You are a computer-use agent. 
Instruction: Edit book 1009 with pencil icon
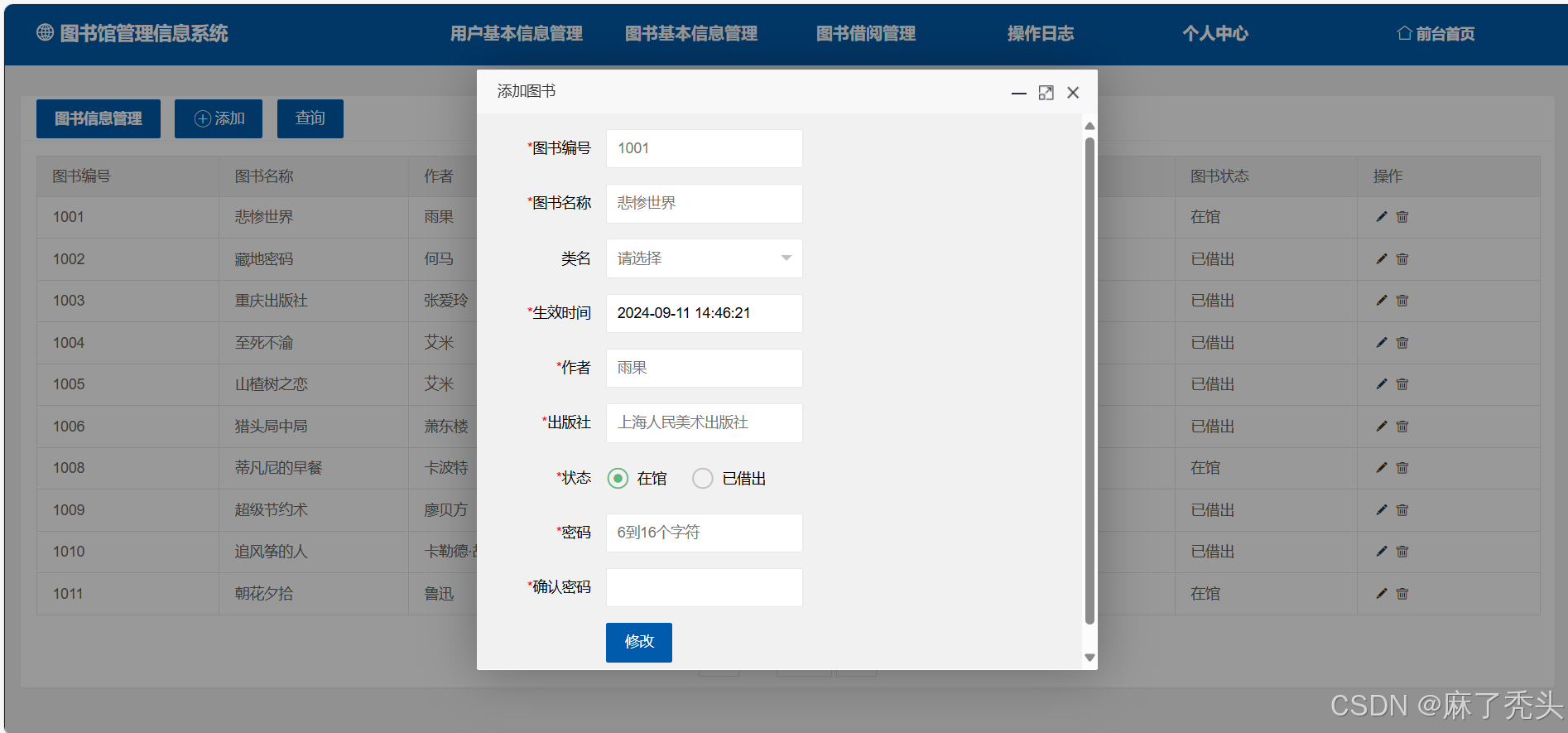point(1381,510)
